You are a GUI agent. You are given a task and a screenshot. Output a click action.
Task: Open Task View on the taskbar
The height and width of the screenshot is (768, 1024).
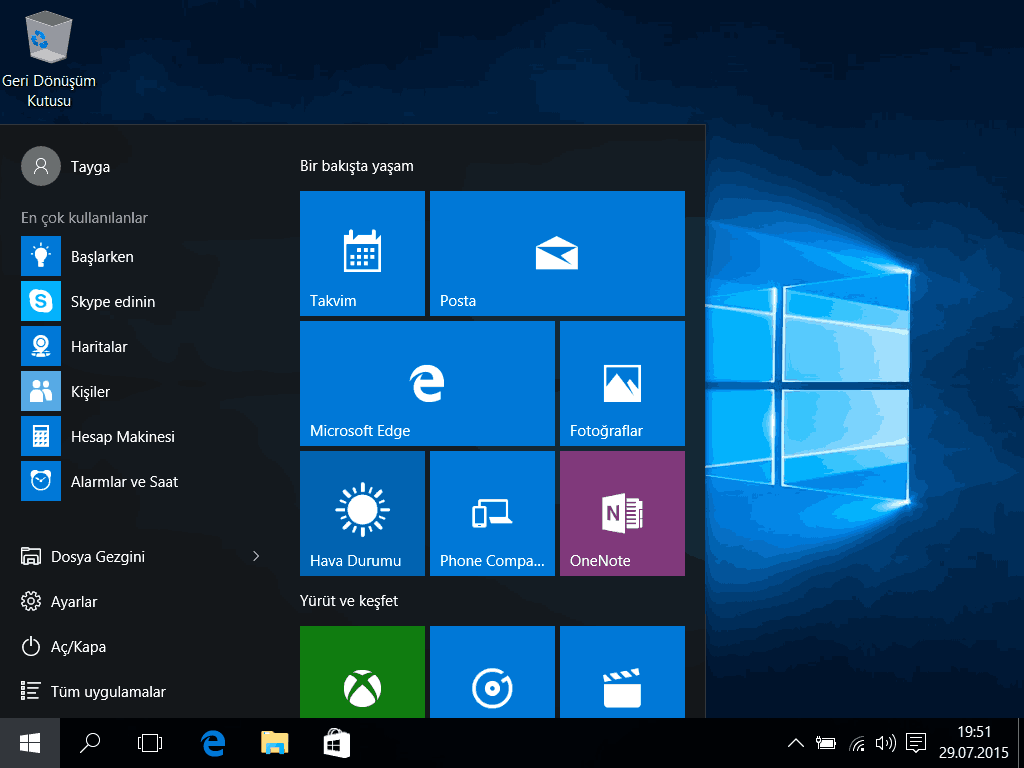pos(150,743)
